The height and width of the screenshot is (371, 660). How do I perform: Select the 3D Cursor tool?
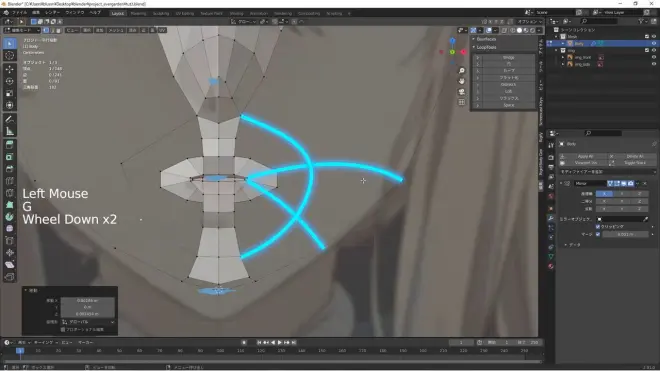tap(10, 55)
